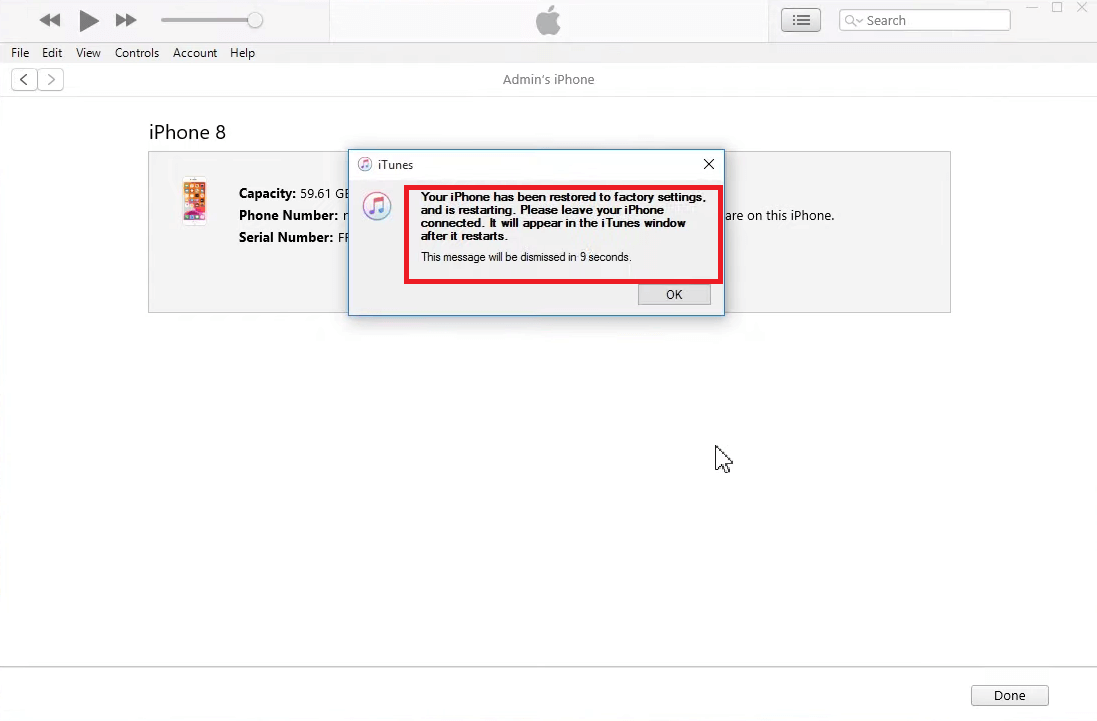Open the Controls menu

click(137, 53)
